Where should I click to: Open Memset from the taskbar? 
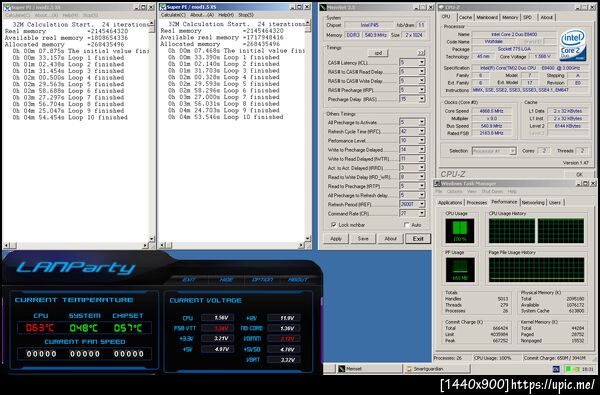coord(369,369)
